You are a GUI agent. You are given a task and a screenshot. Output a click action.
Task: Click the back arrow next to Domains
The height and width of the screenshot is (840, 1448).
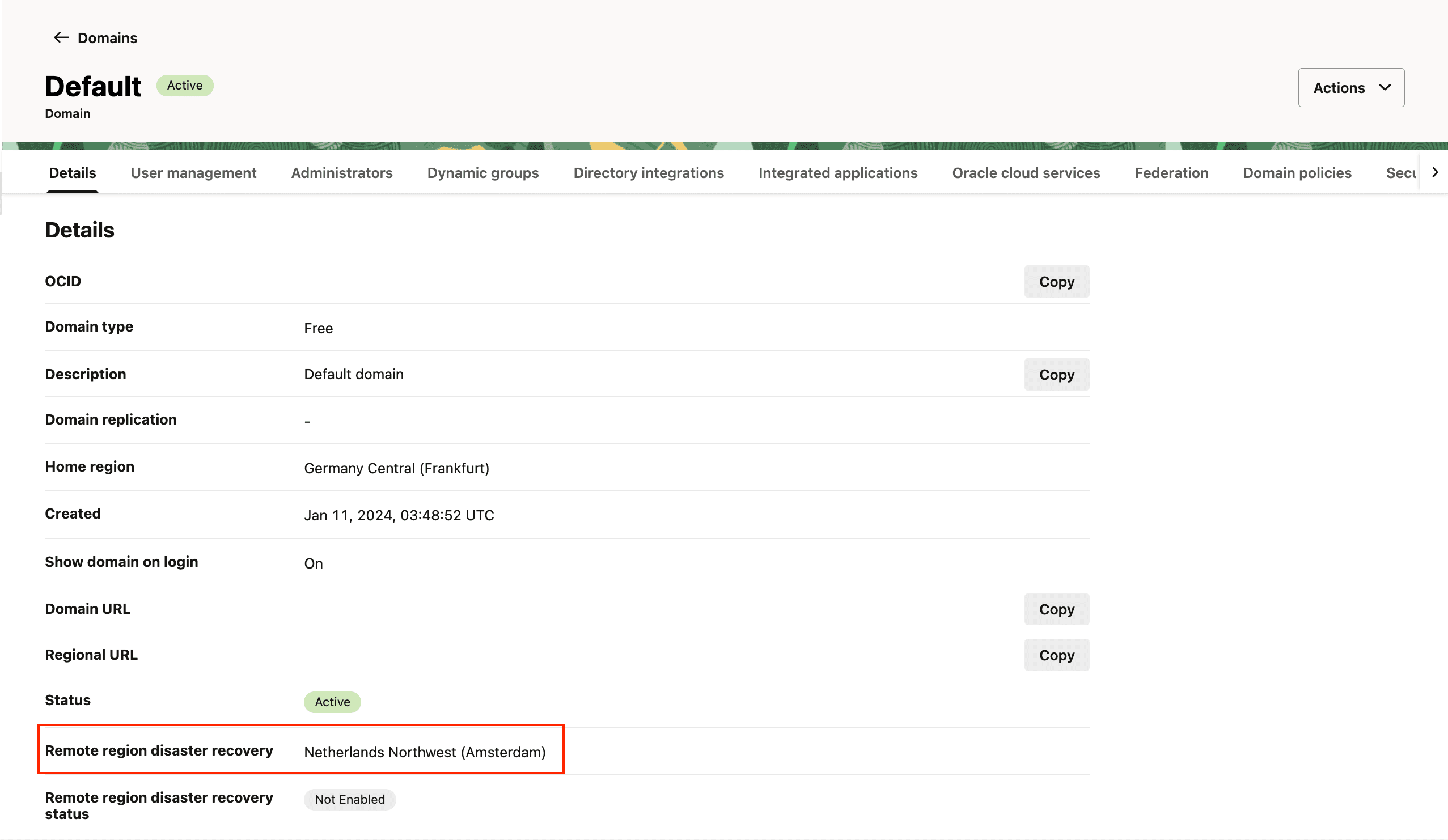pyautogui.click(x=61, y=38)
